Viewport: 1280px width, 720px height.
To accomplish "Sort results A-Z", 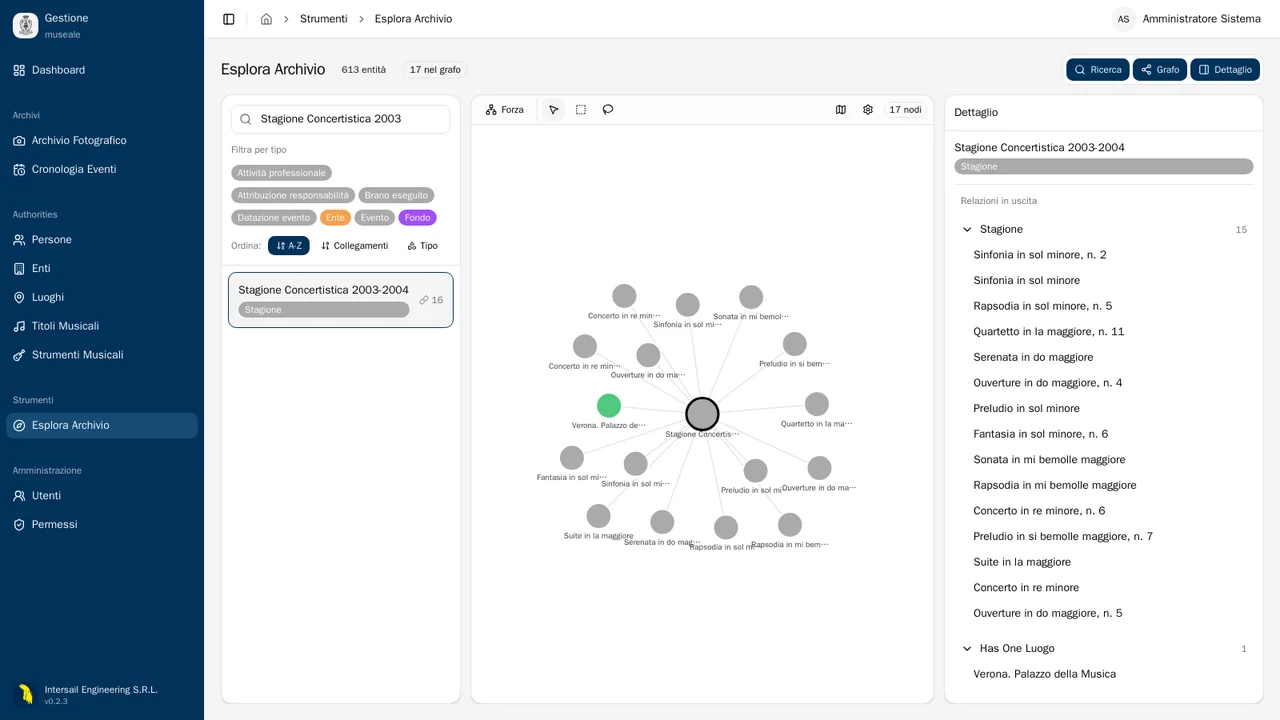I will coord(289,246).
